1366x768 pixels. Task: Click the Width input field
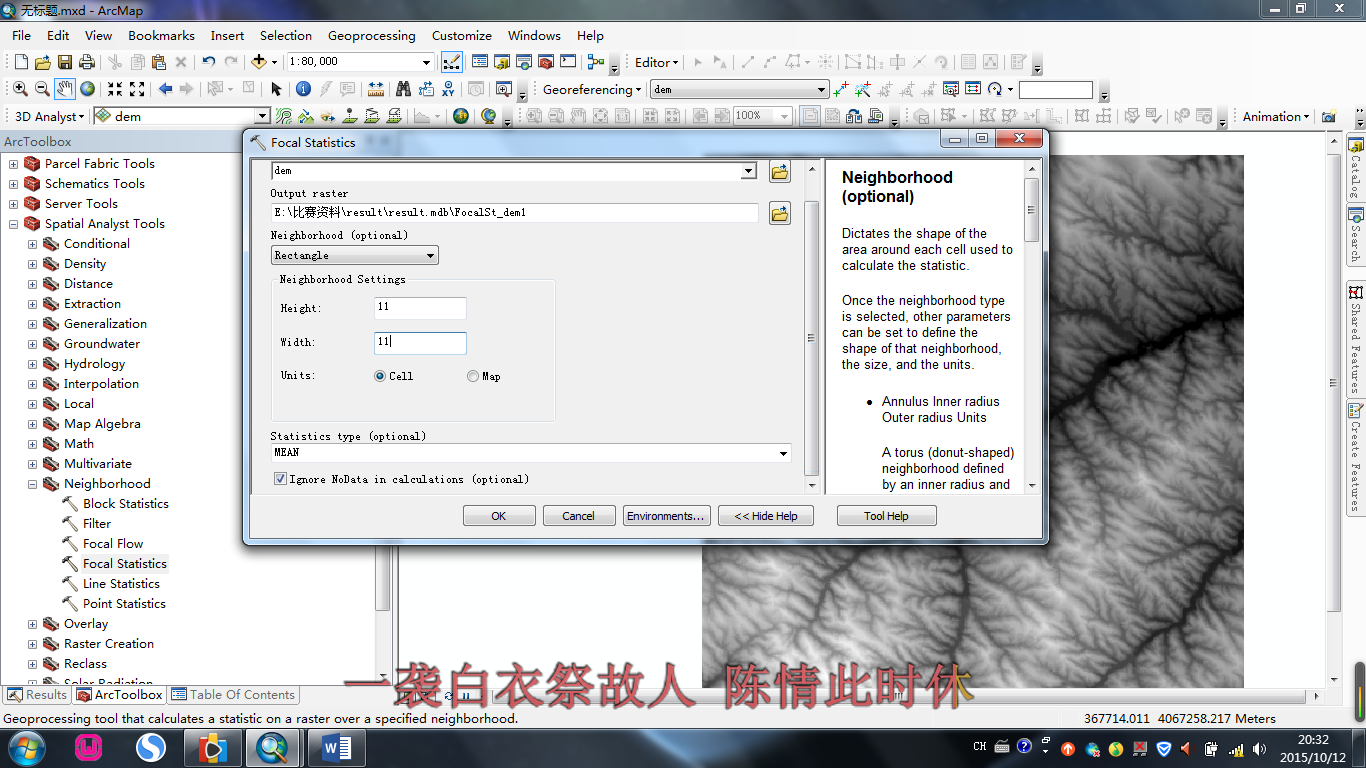pos(420,343)
